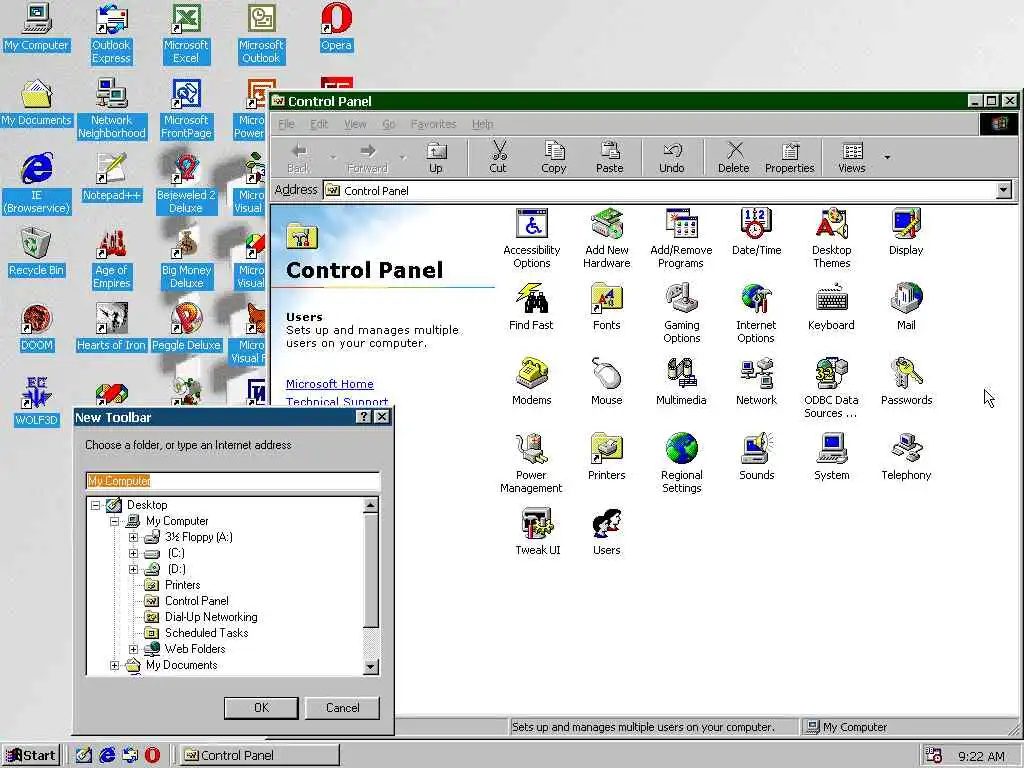This screenshot has width=1024, height=768.
Task: Click the New Toolbar help question button
Action: click(364, 417)
